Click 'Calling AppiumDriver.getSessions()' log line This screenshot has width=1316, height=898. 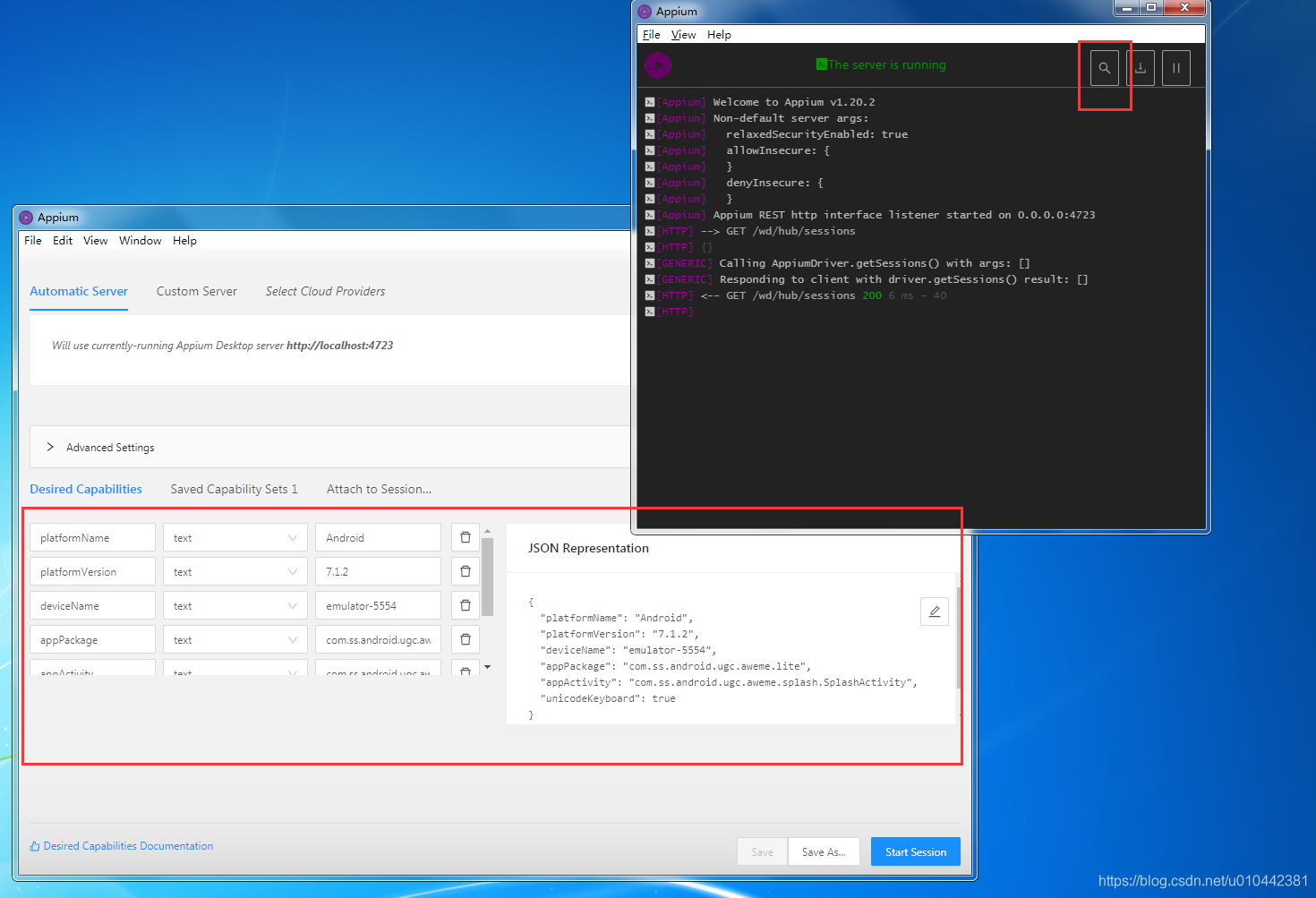point(875,263)
